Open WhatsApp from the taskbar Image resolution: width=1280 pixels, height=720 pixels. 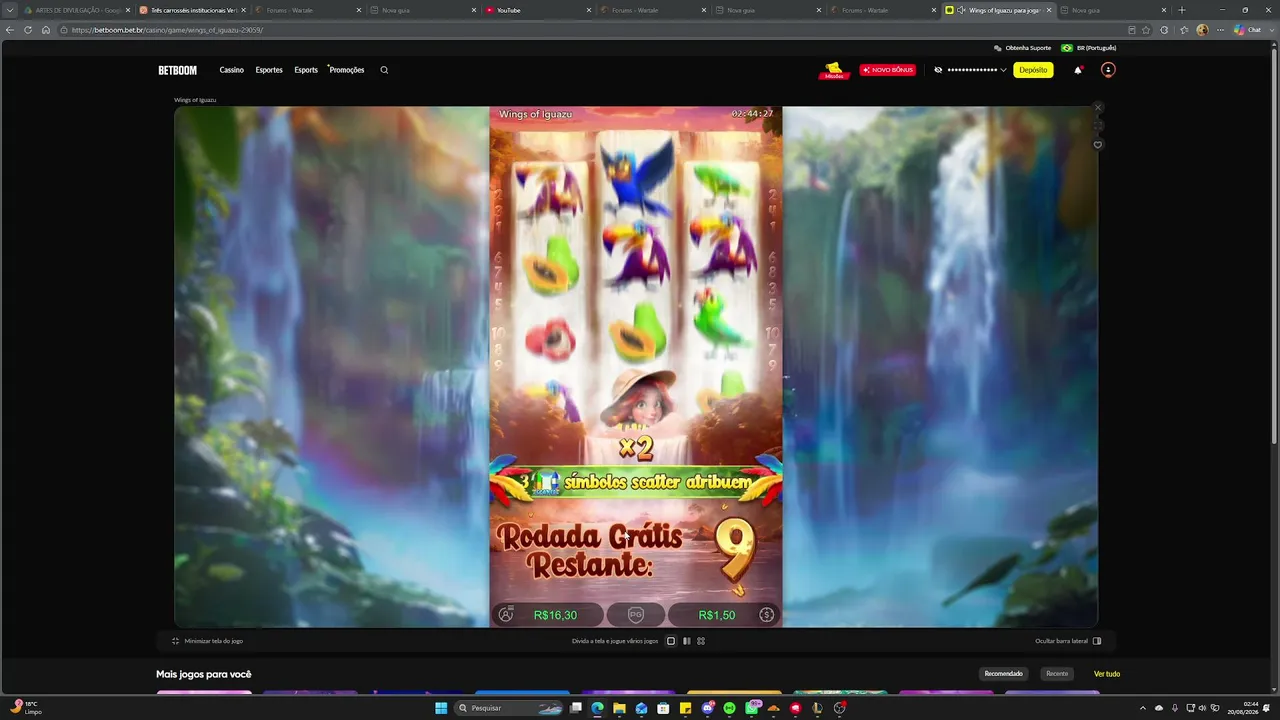tap(752, 708)
